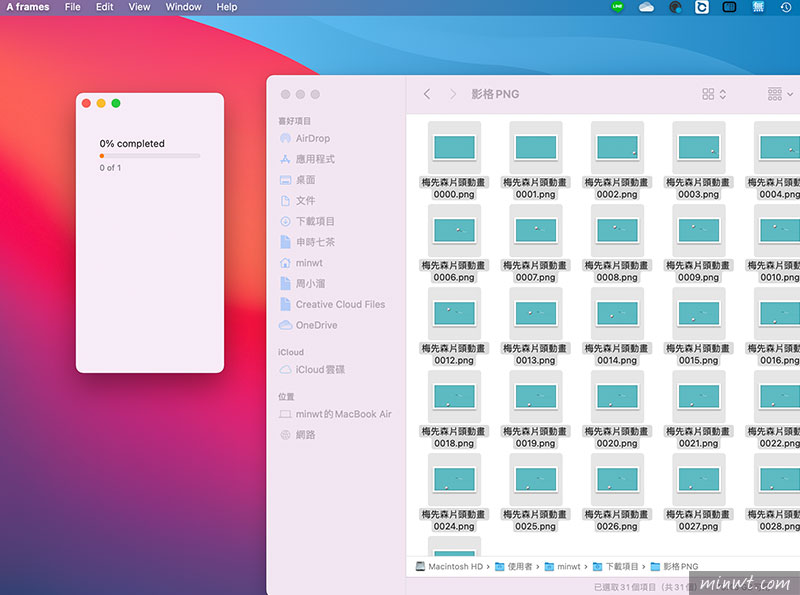
Task: Open the File menu
Action: coord(72,7)
